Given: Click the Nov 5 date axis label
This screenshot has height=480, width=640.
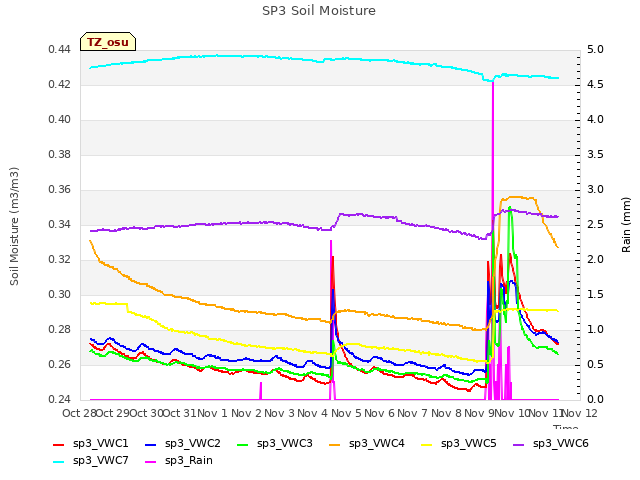Looking at the screenshot, I should [347, 414].
